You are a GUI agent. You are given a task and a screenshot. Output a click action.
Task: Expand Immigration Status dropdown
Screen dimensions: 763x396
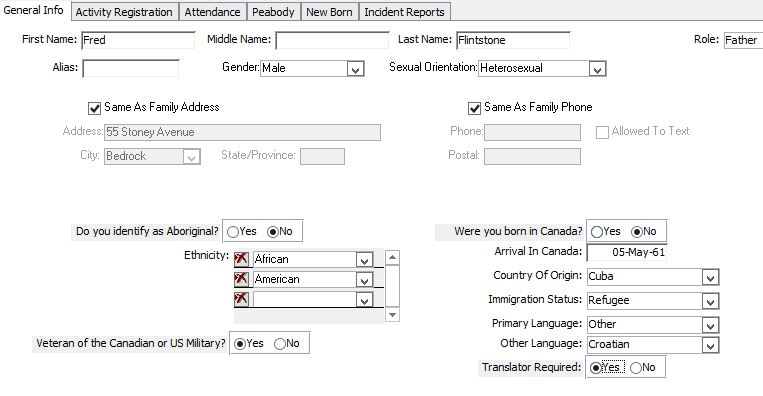[710, 302]
